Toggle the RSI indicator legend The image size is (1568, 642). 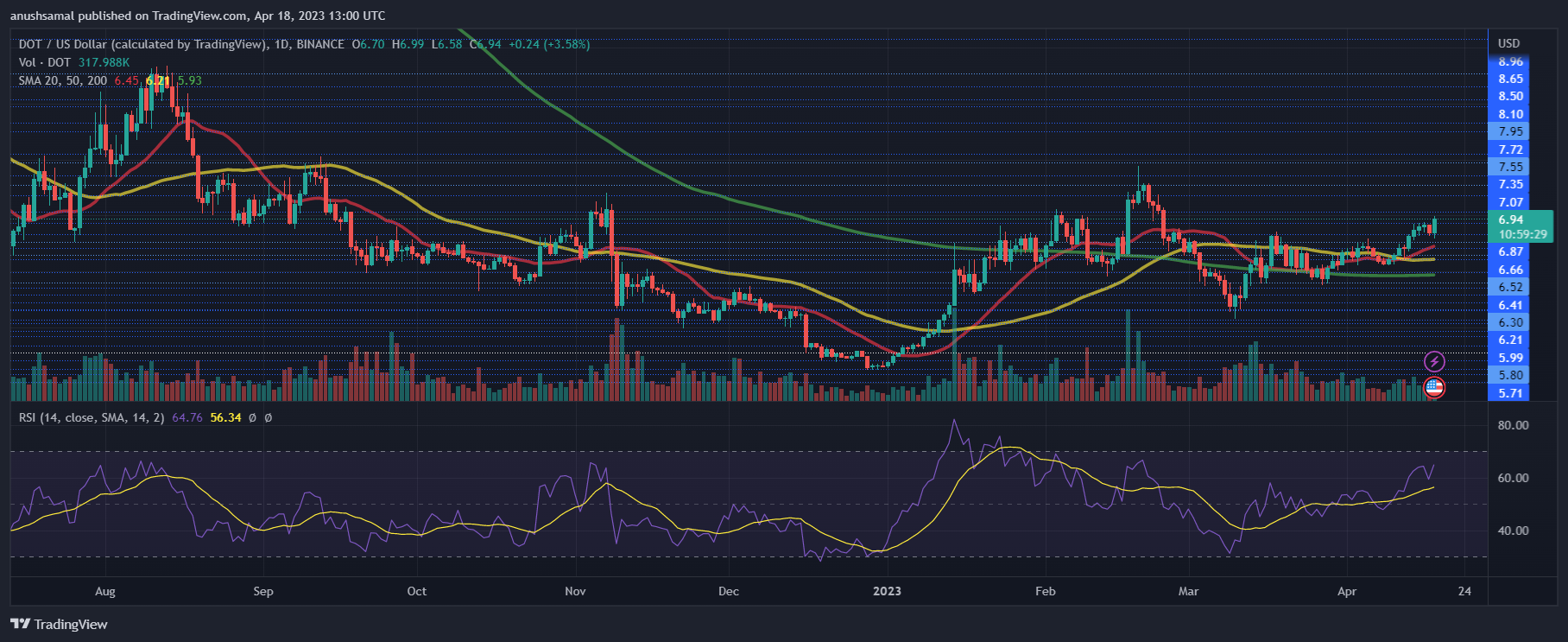pos(92,417)
